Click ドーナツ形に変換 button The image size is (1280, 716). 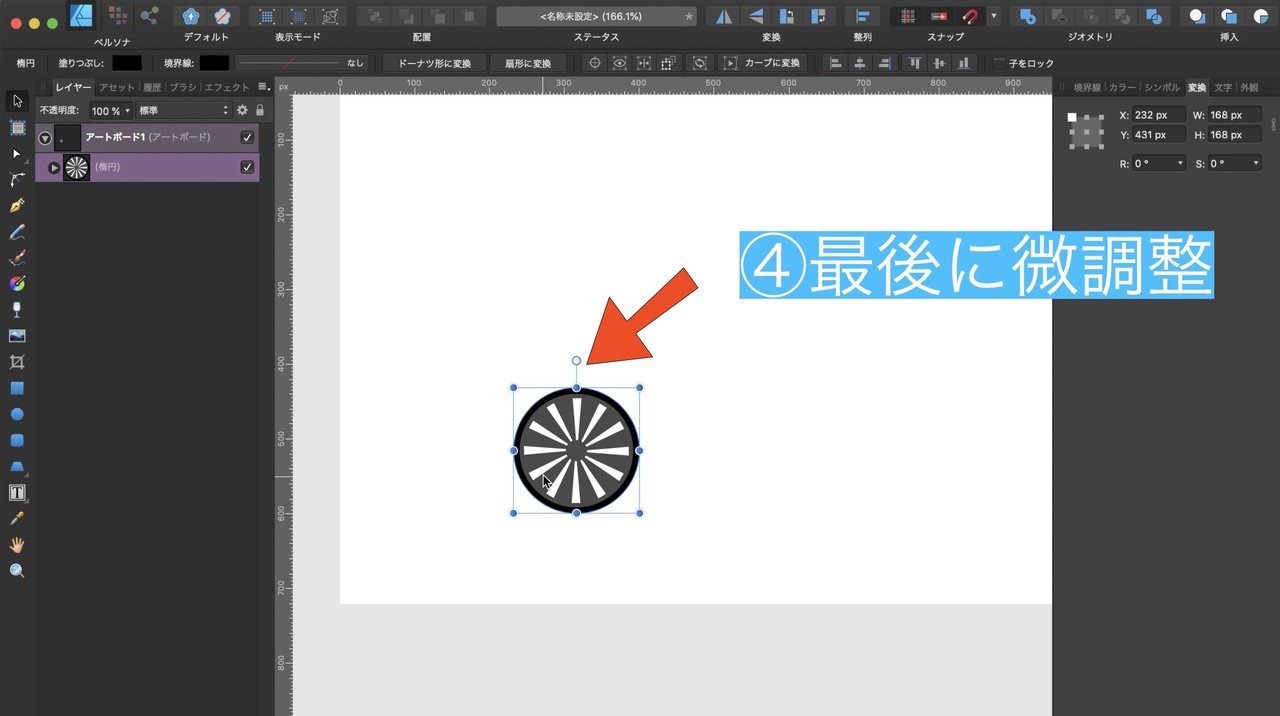point(435,63)
